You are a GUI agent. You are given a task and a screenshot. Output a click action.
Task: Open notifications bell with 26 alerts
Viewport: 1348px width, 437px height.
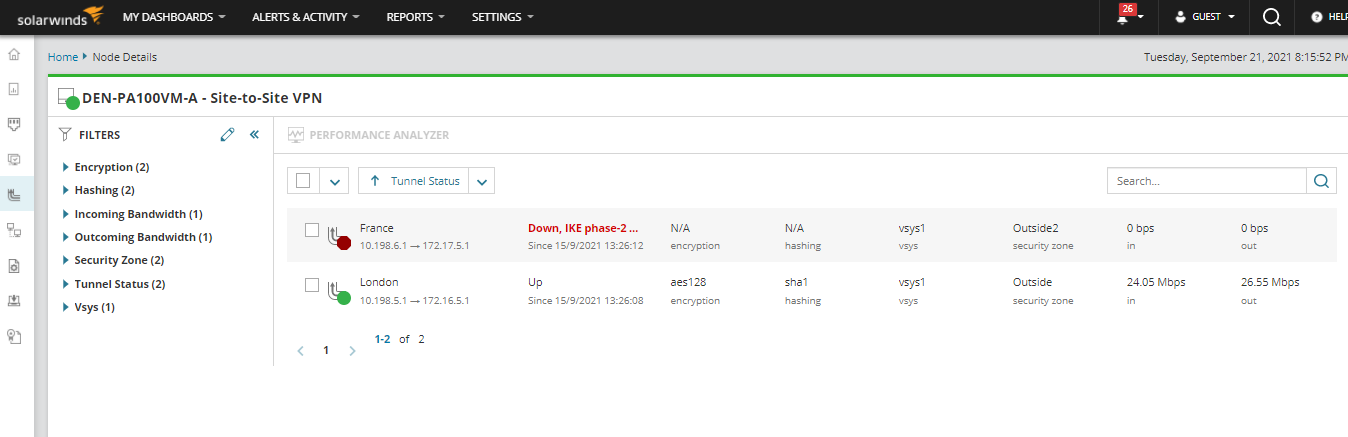[1130, 16]
